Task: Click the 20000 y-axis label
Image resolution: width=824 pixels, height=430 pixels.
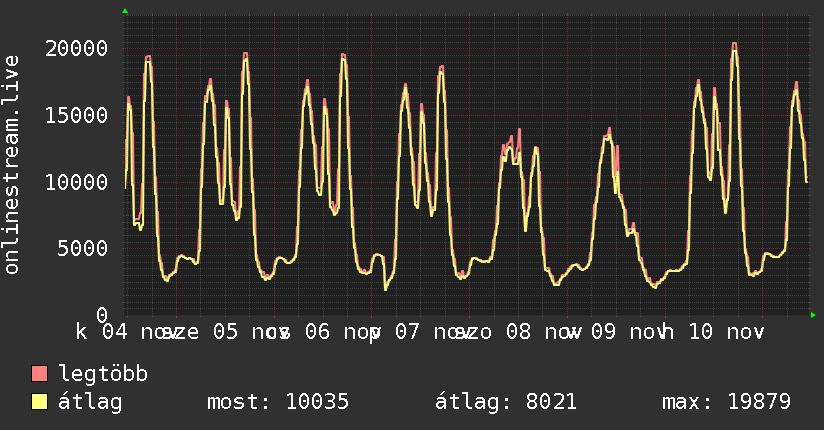Action: [x=77, y=49]
